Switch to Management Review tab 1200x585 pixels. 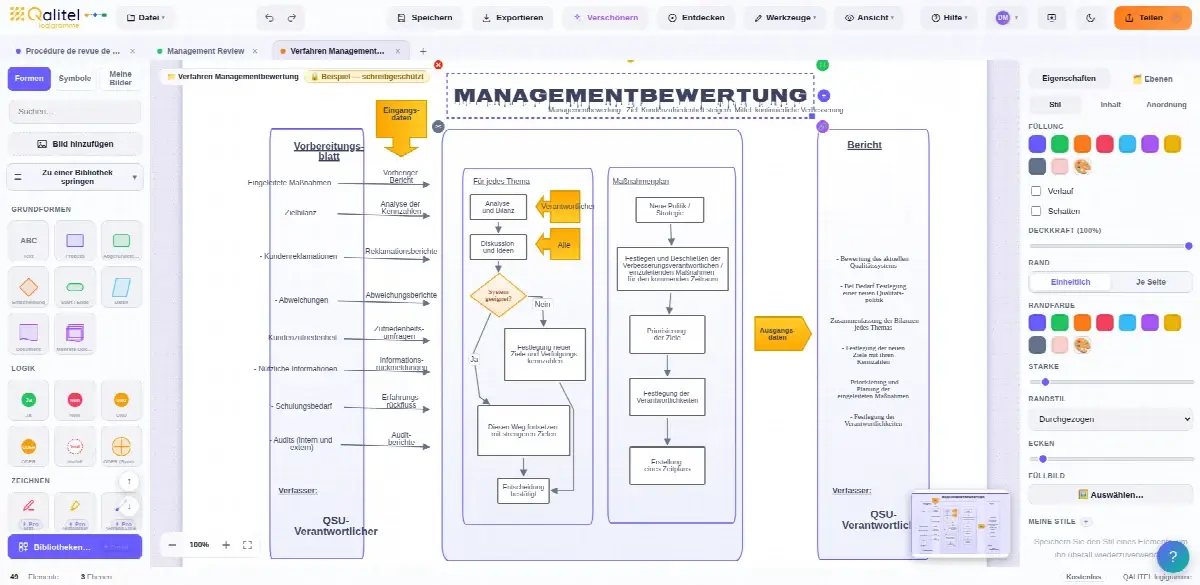tap(208, 51)
